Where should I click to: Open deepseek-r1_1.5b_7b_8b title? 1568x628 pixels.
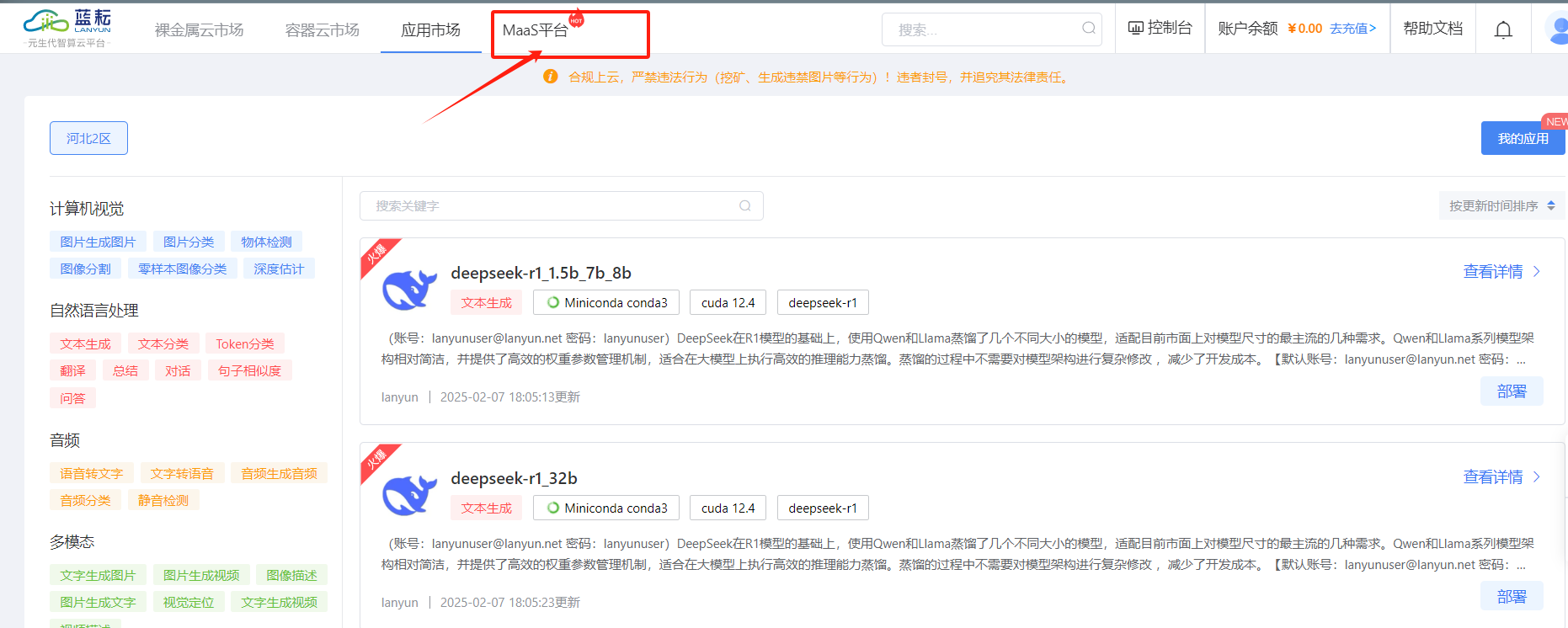tap(541, 273)
